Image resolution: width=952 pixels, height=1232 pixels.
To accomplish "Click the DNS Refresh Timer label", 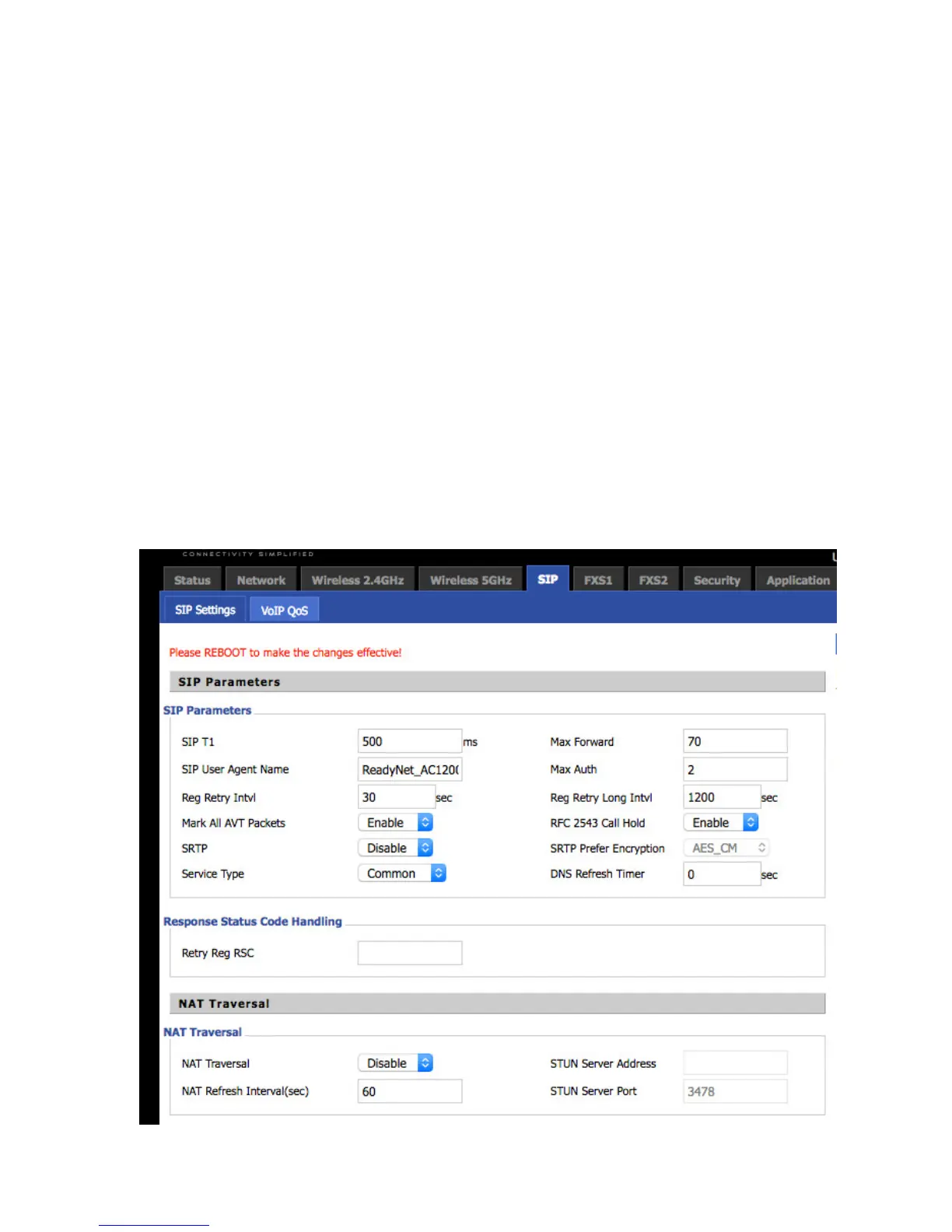I will (x=597, y=874).
